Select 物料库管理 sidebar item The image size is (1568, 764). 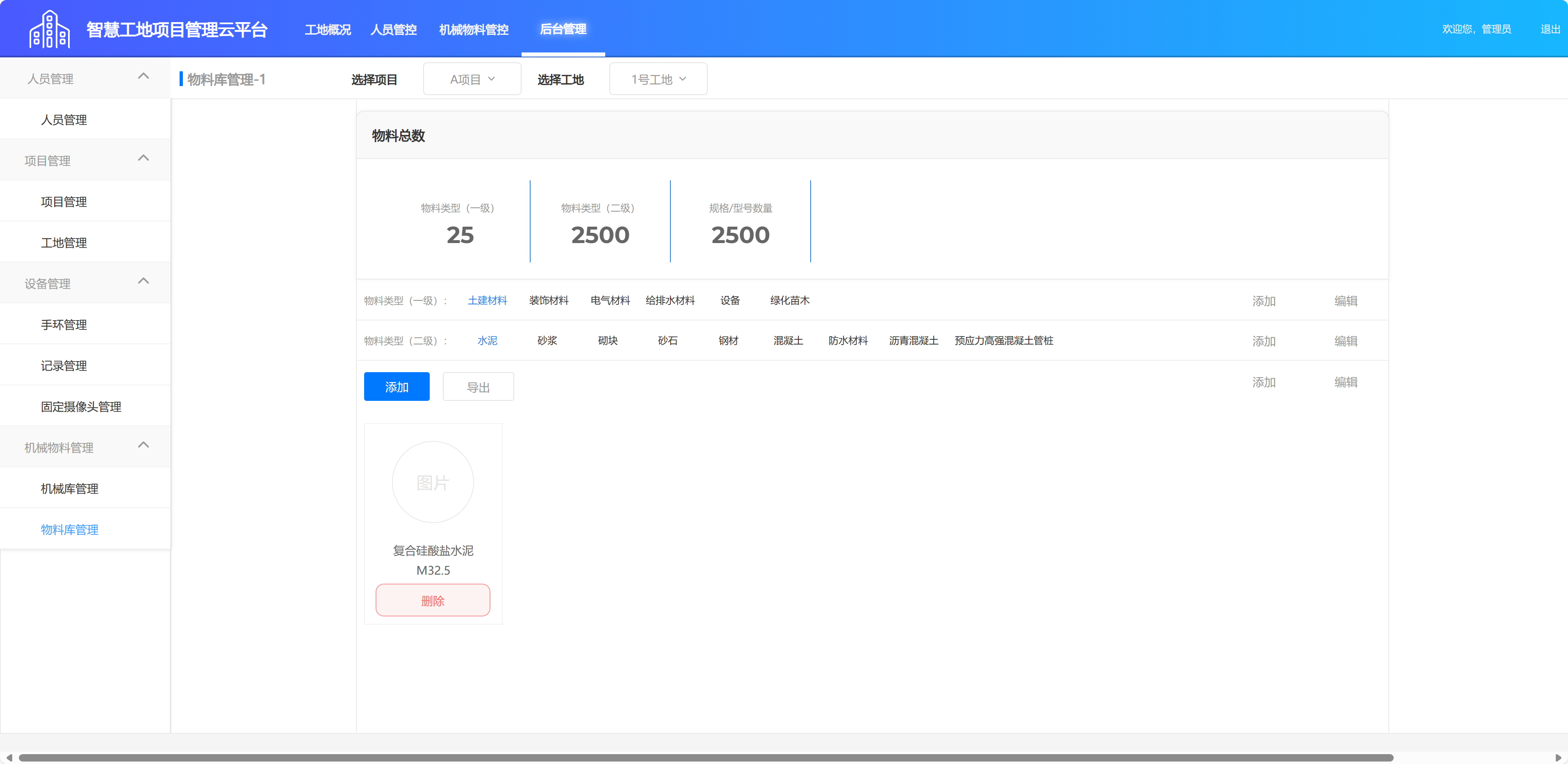[85, 529]
